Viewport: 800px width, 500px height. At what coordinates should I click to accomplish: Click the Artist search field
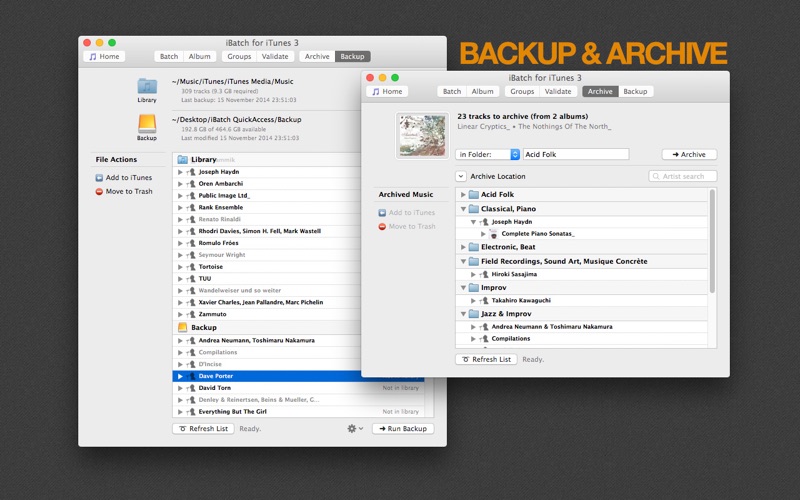(x=683, y=176)
